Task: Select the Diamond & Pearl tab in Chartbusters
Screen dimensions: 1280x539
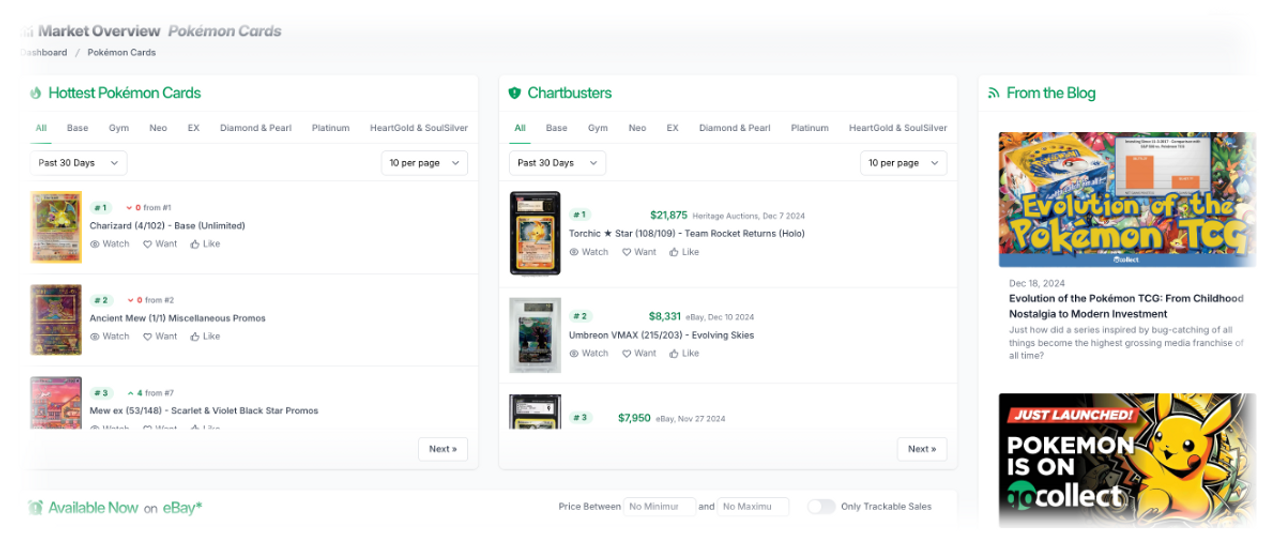Action: [735, 128]
